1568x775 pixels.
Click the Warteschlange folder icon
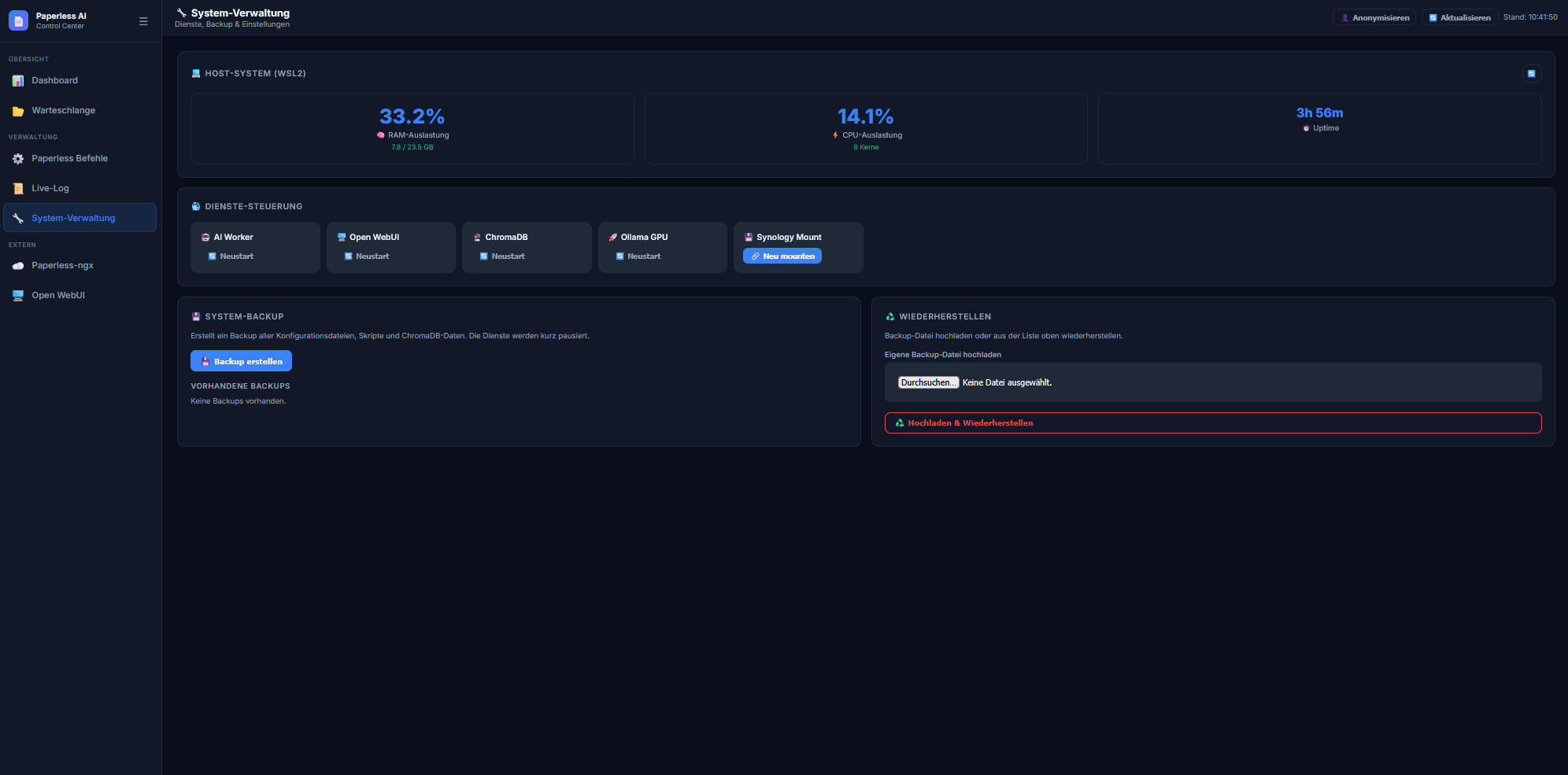click(18, 111)
